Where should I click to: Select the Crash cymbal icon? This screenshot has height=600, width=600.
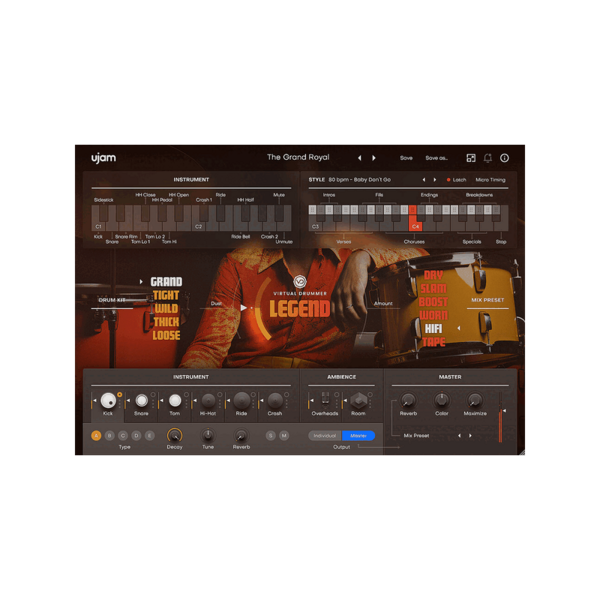275,401
